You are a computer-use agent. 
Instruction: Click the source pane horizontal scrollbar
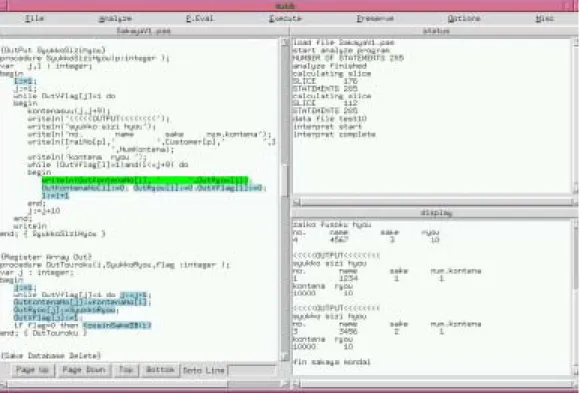[144, 383]
